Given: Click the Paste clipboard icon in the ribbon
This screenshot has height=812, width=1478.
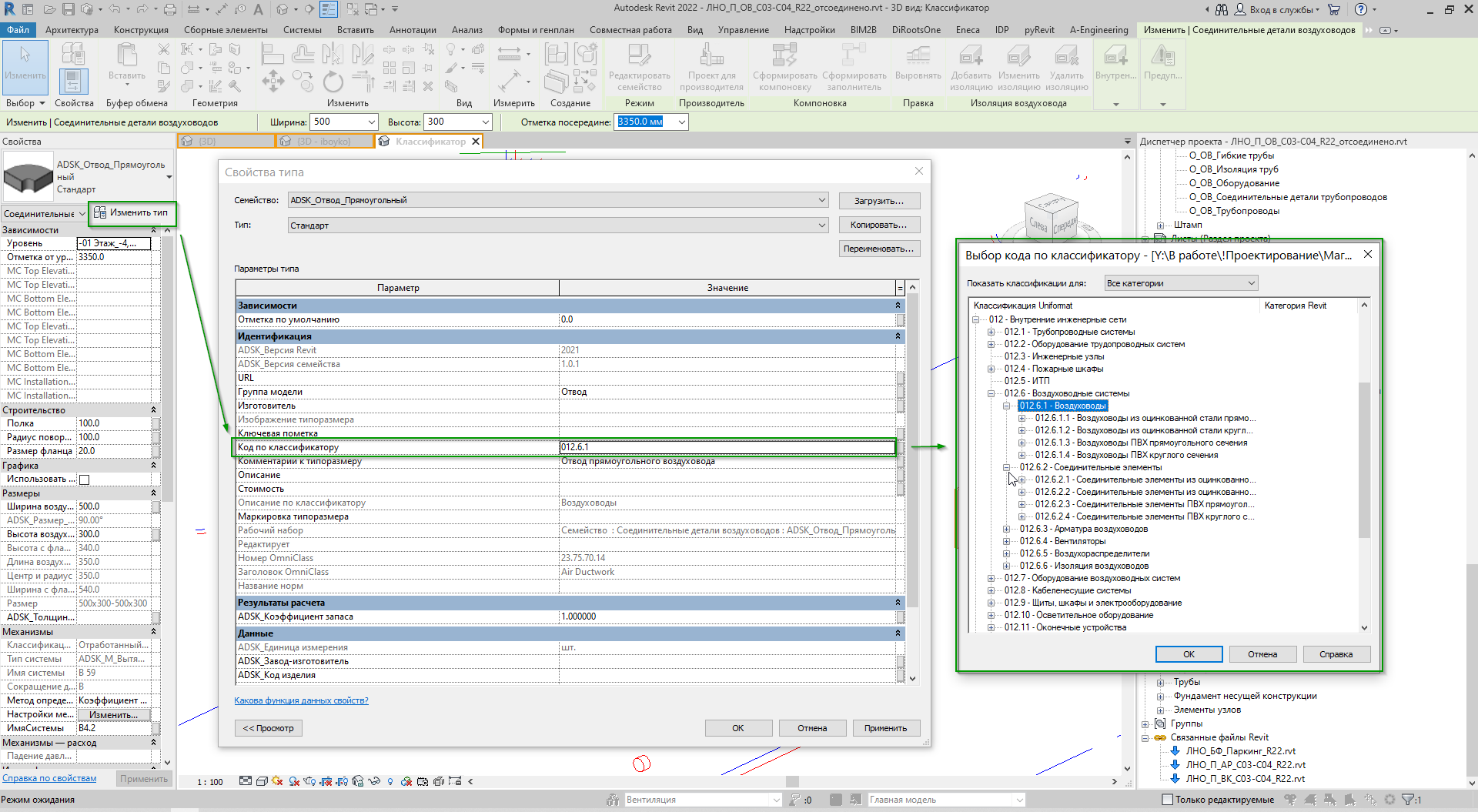Looking at the screenshot, I should pyautogui.click(x=126, y=55).
